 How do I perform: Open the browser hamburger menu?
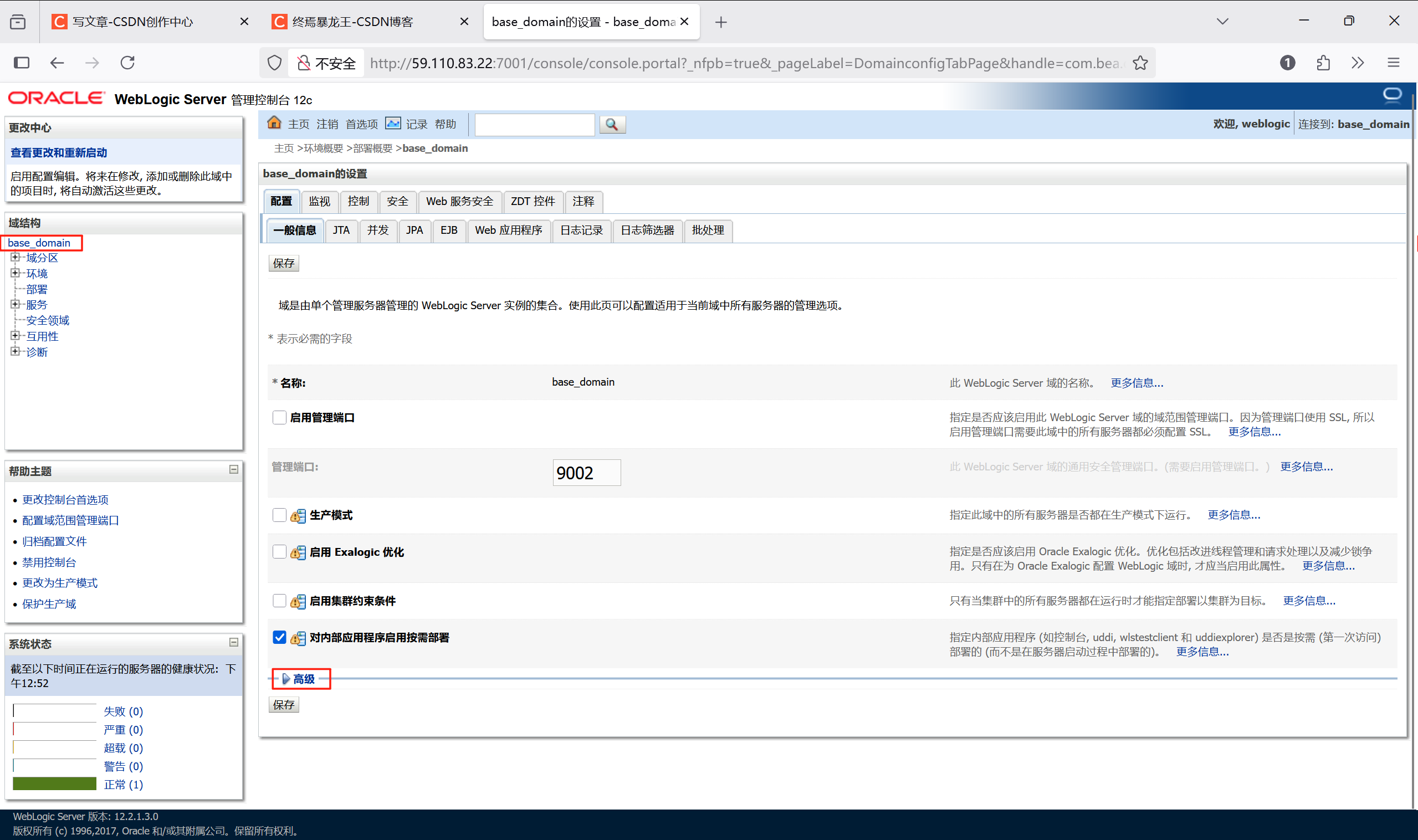click(1393, 62)
